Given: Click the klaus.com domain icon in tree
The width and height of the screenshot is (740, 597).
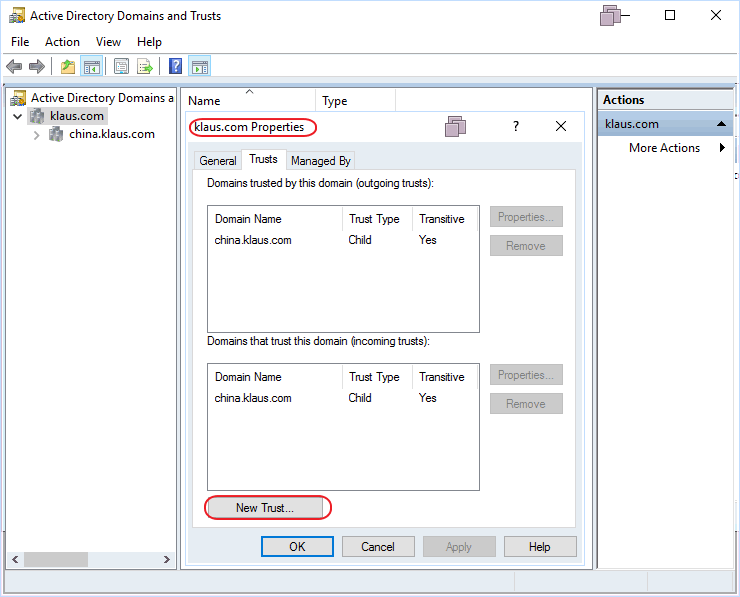Looking at the screenshot, I should point(36,116).
